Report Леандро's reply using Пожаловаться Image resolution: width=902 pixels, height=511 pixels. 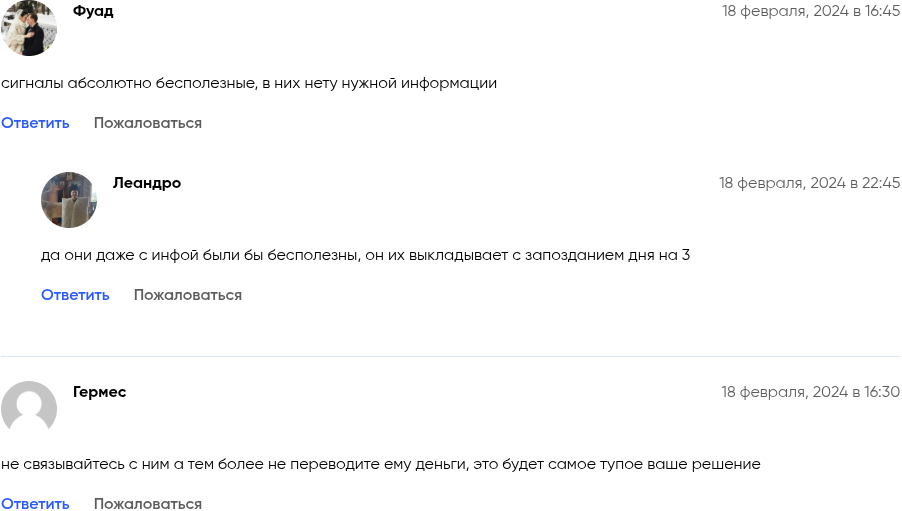click(188, 295)
